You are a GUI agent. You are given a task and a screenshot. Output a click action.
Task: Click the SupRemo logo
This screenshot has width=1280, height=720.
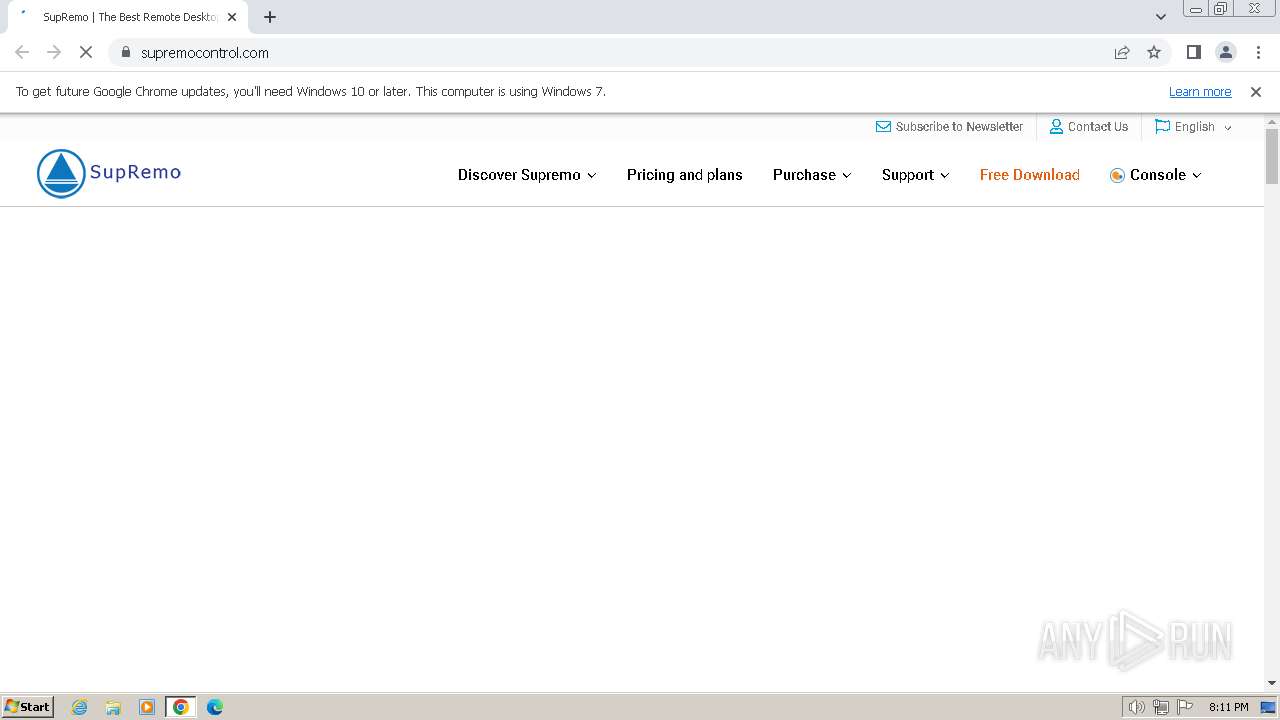coord(109,173)
